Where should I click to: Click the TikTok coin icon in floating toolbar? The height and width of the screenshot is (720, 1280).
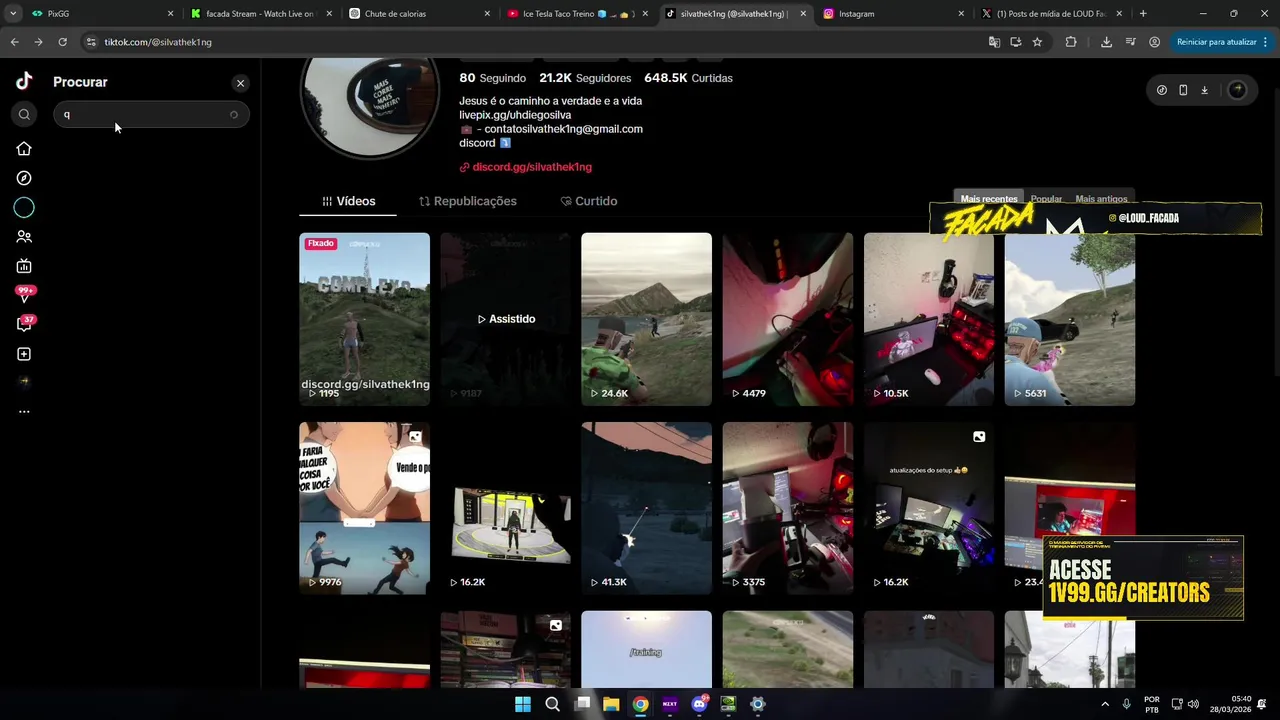[x=1161, y=90]
